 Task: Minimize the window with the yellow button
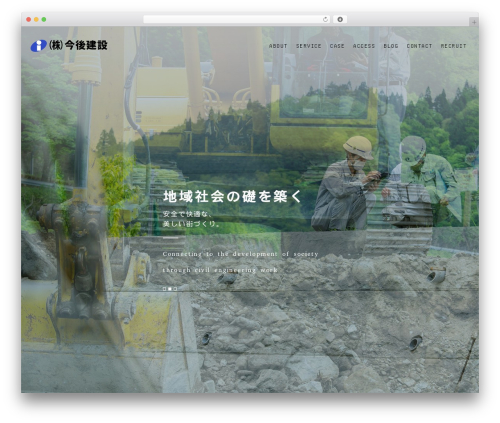(x=36, y=19)
